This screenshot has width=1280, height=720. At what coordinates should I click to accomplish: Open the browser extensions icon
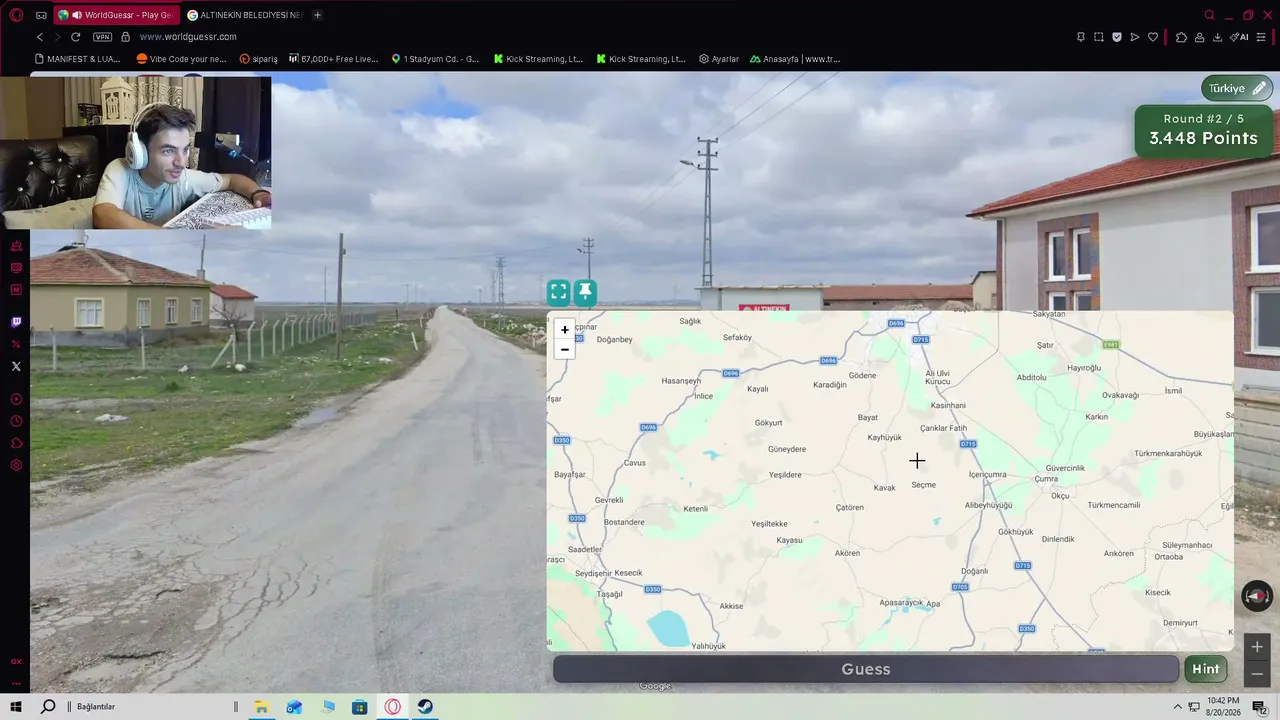[x=1181, y=37]
